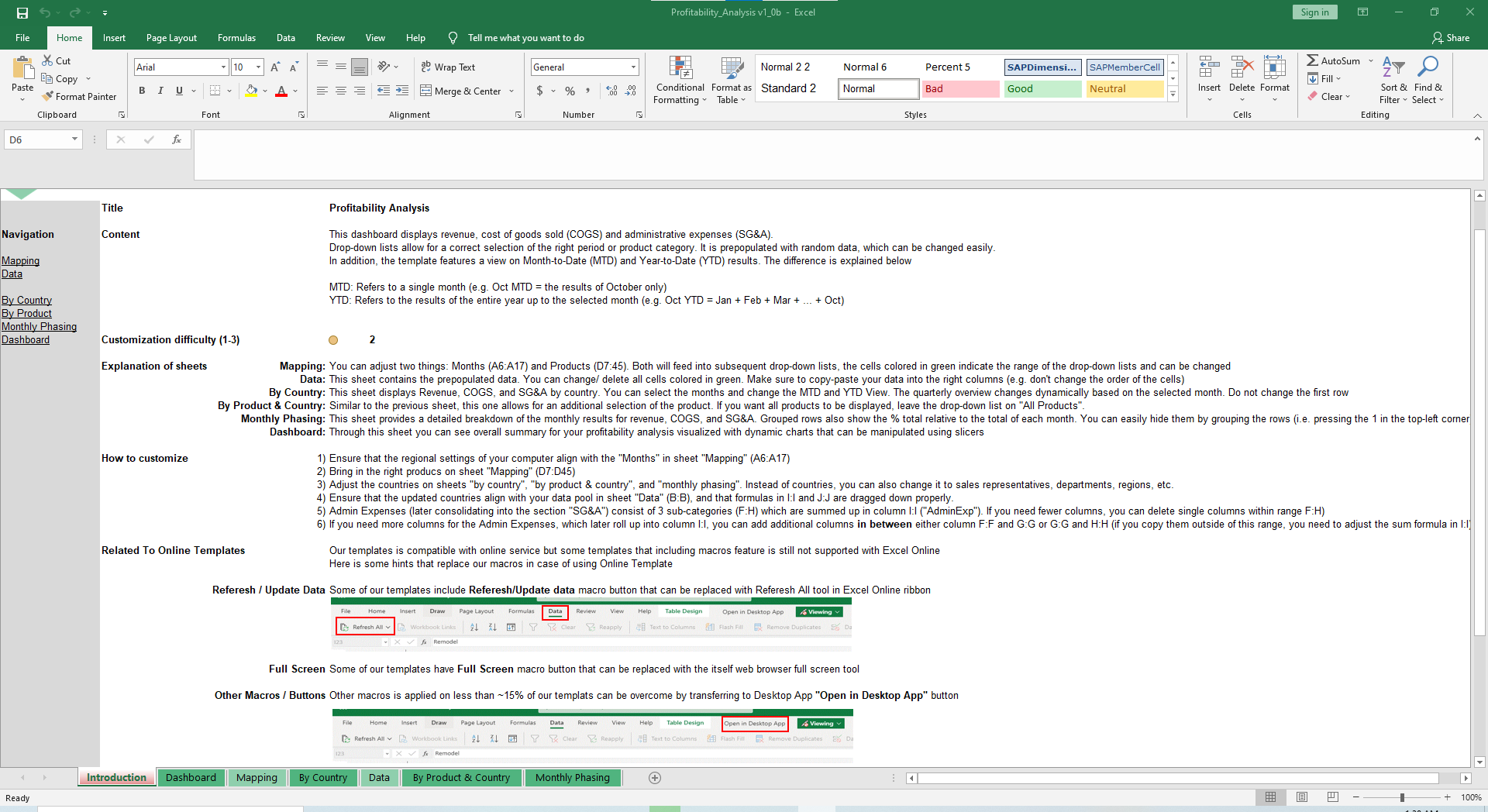Click the vertical scrollbar down arrow
The height and width of the screenshot is (812, 1488).
click(x=1479, y=762)
